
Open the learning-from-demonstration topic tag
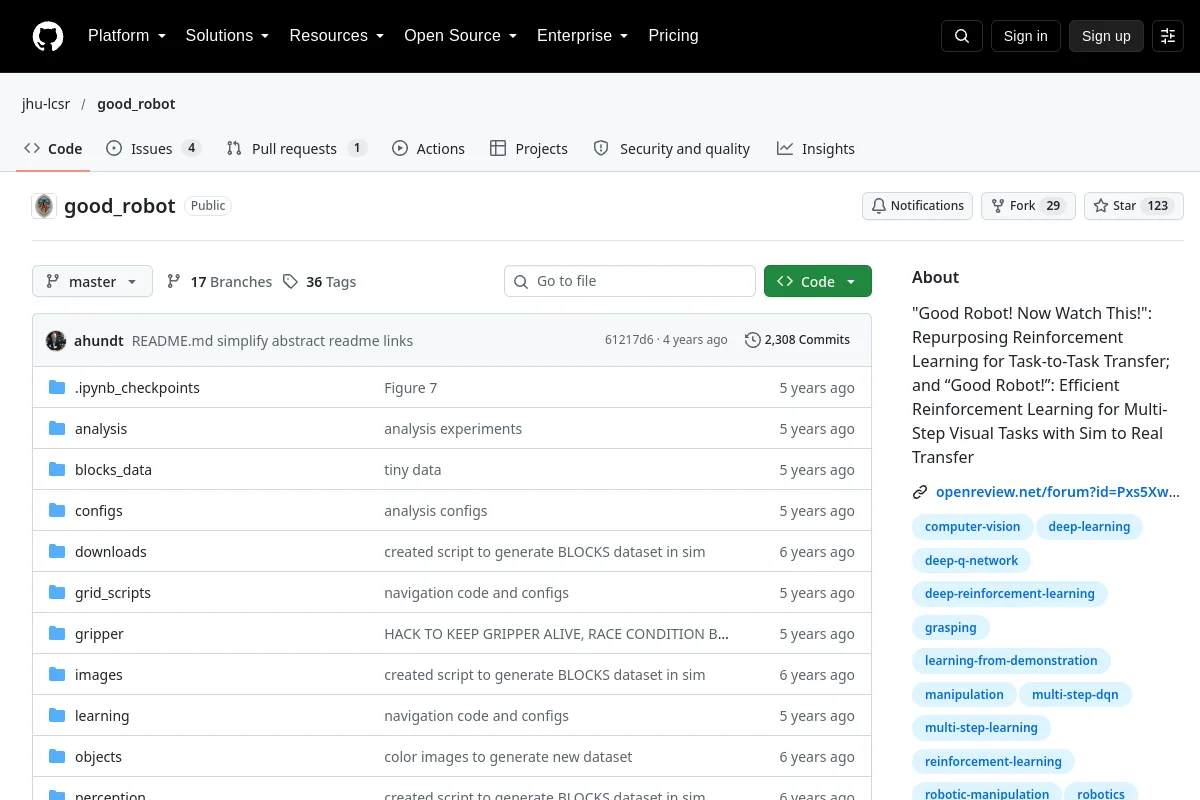[1011, 661]
